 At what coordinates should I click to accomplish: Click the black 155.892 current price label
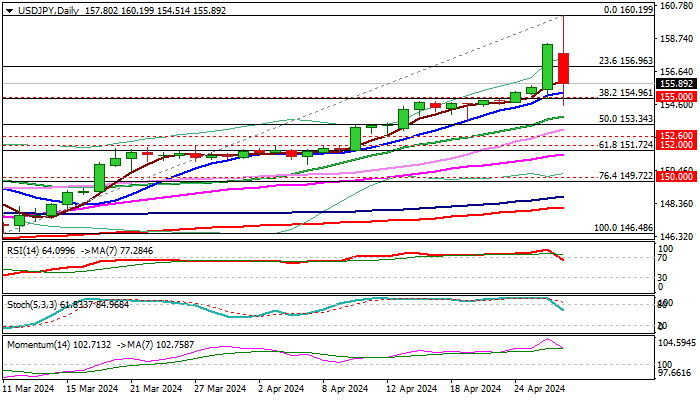pos(678,83)
